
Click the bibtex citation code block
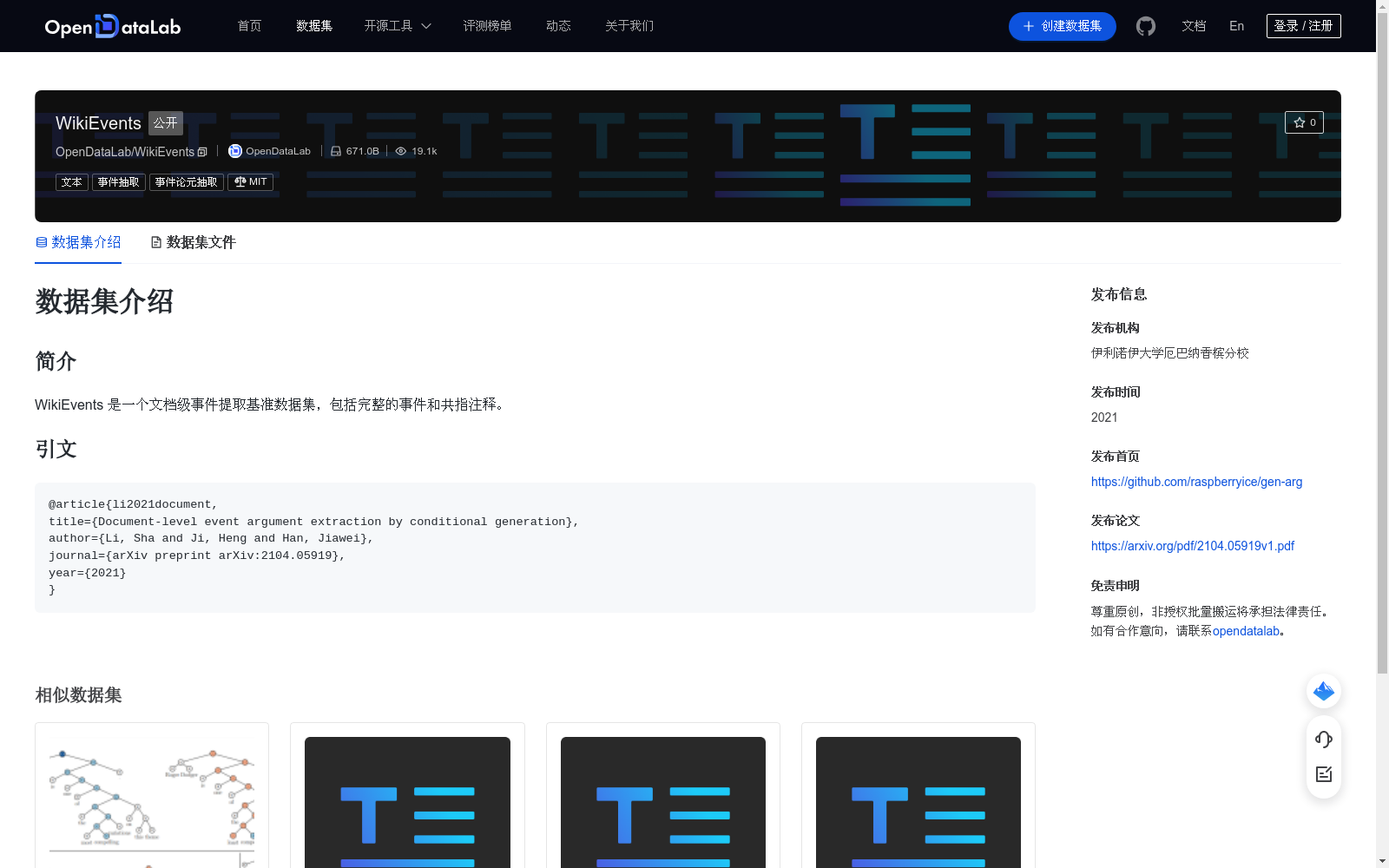(x=535, y=548)
